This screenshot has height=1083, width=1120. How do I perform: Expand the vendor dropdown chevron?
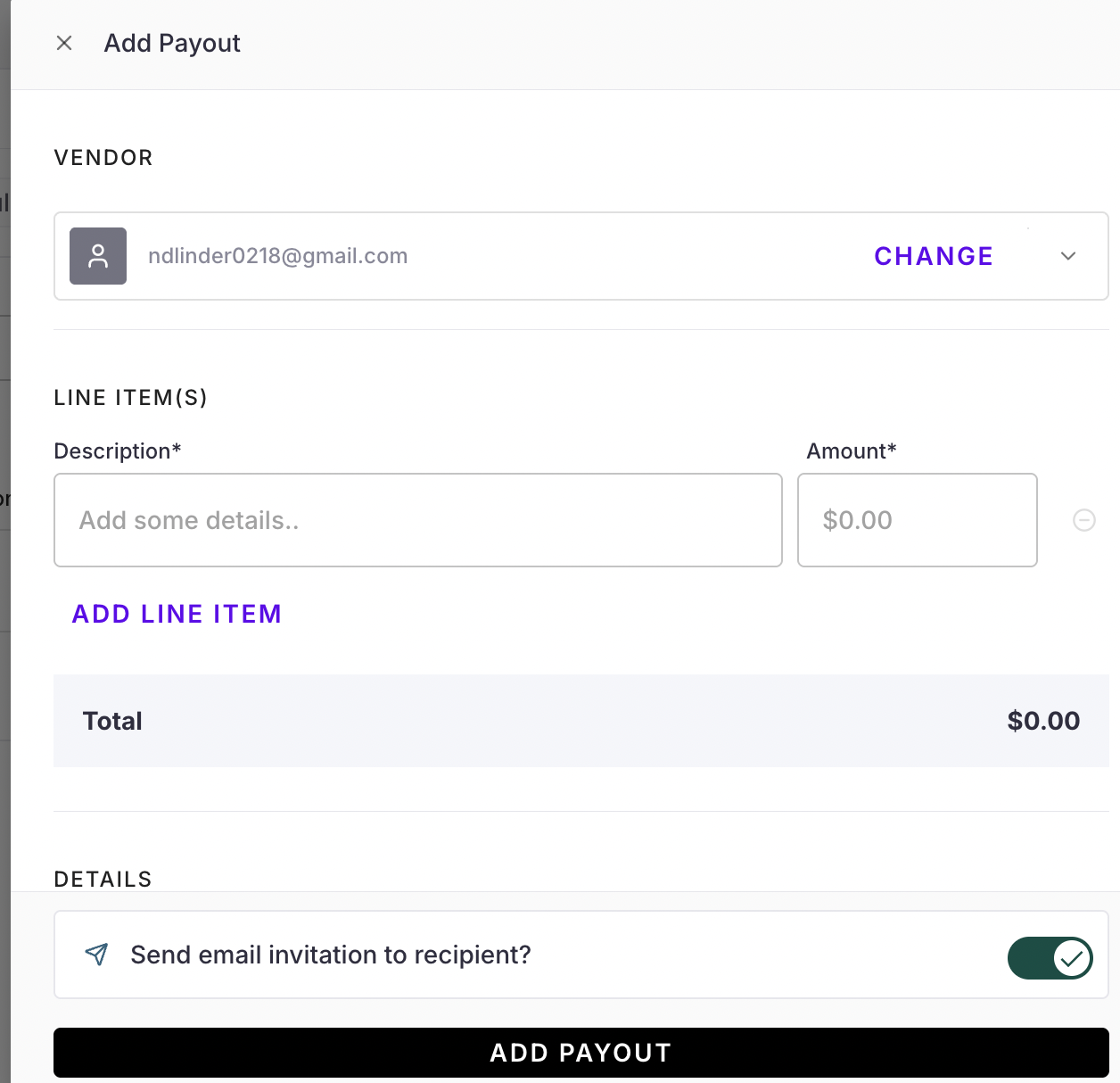point(1068,256)
